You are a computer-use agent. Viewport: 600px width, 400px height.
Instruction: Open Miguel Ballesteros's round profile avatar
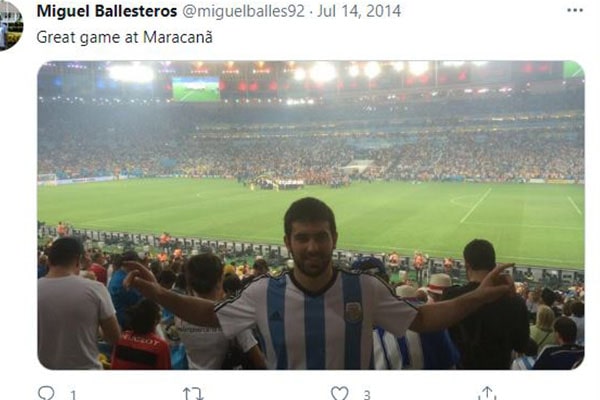coord(11,25)
